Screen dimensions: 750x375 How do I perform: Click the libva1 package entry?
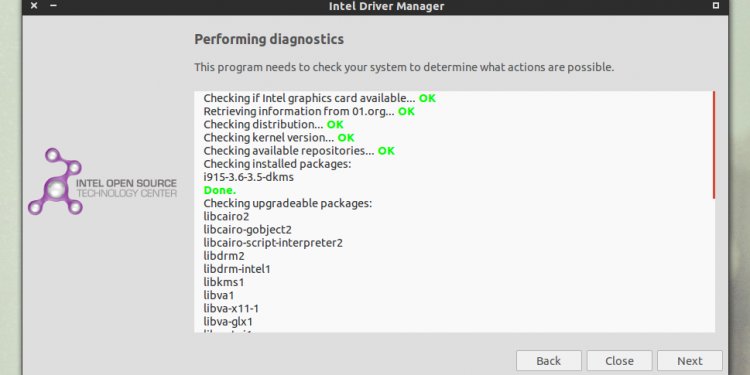point(219,295)
